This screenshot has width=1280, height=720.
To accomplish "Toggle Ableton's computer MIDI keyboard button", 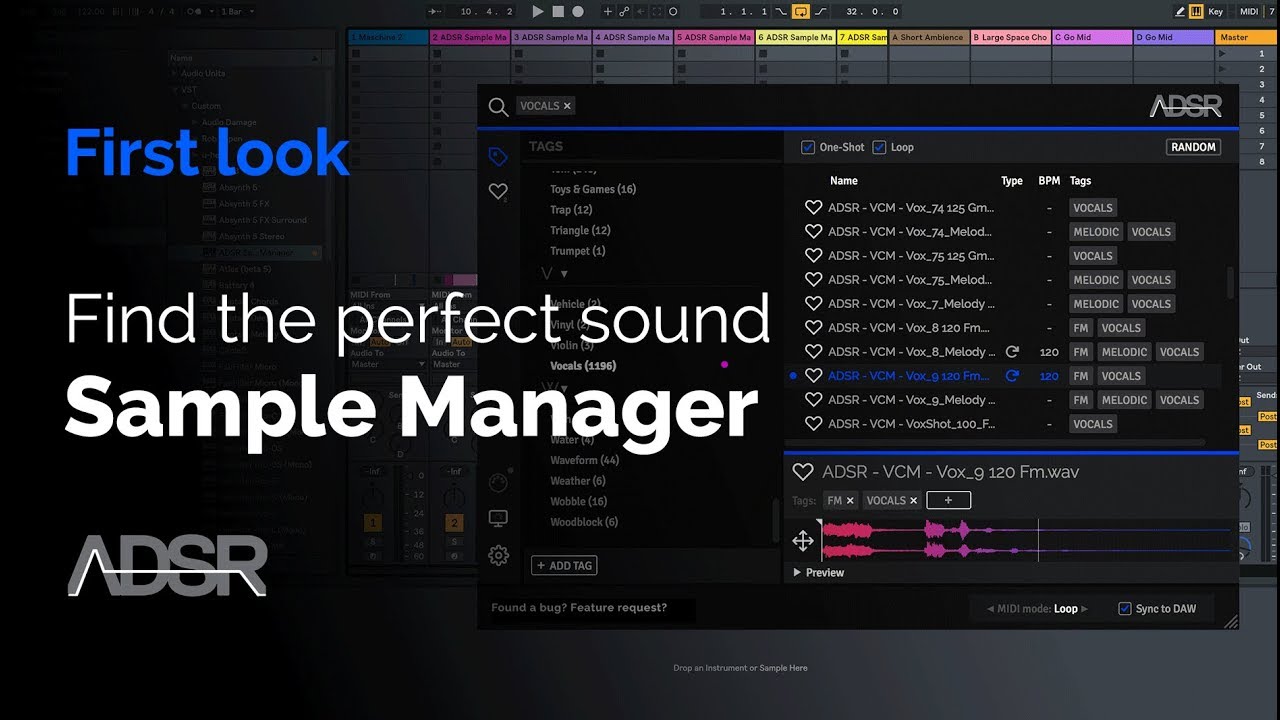I will pyautogui.click(x=1196, y=12).
